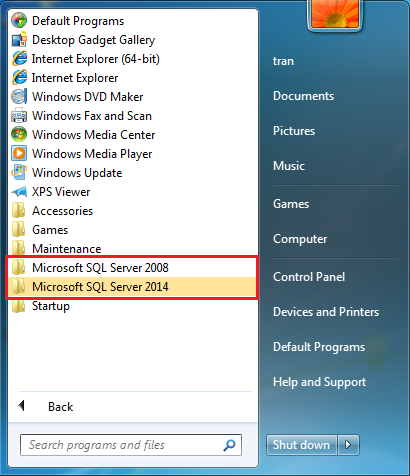The image size is (410, 476).
Task: Go Back to the previous menu
Action: point(47,406)
